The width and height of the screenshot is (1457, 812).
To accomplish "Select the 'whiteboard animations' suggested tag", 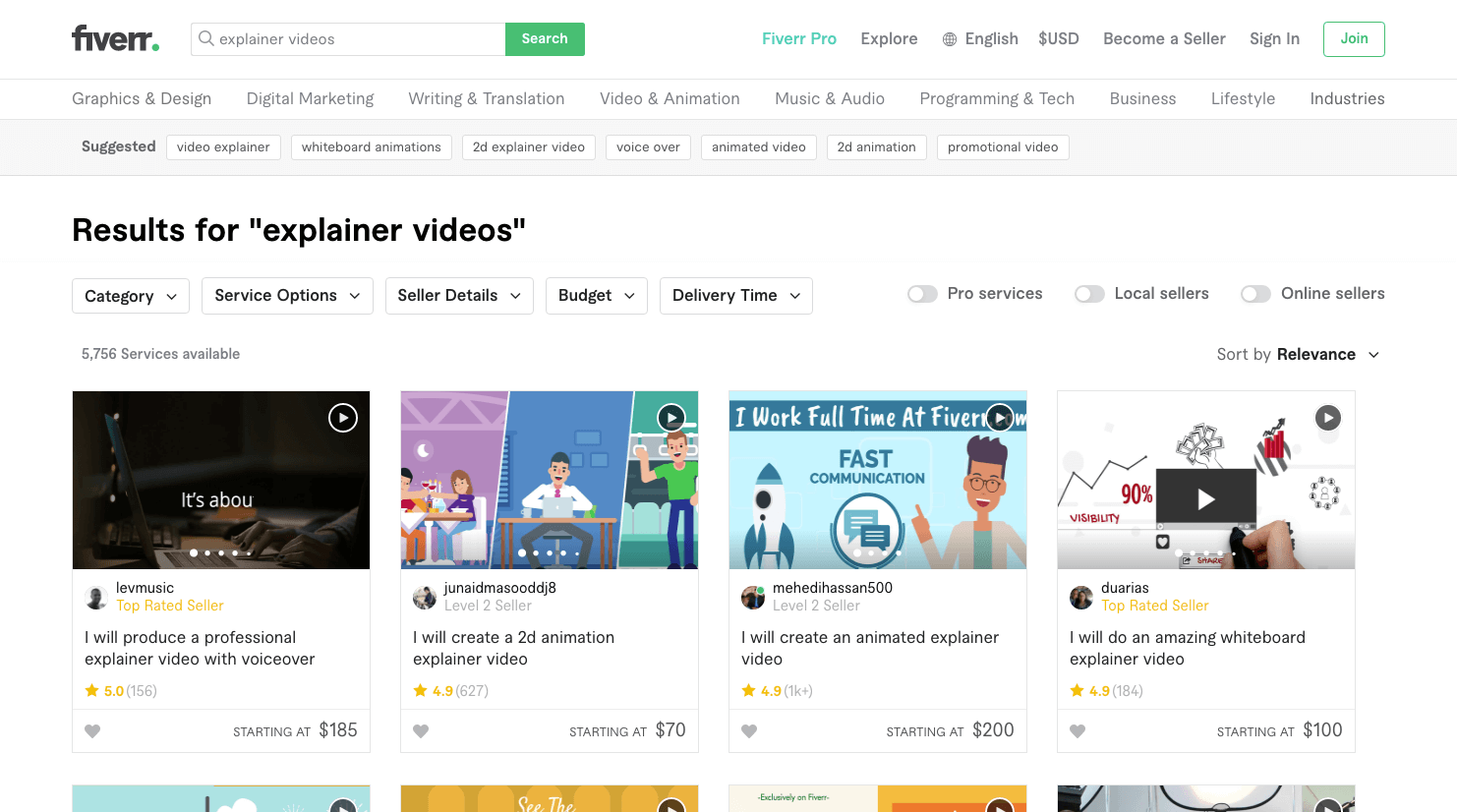I will pos(372,147).
